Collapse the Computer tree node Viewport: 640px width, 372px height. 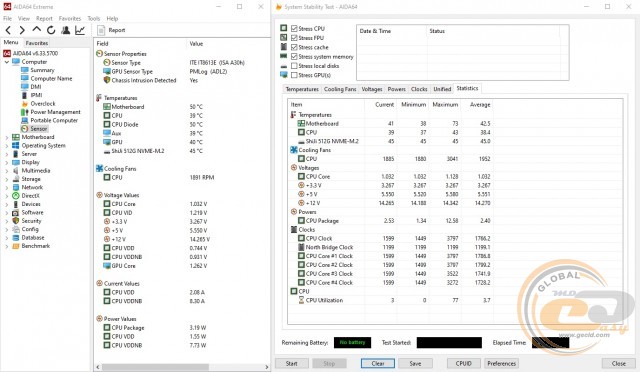pos(7,62)
